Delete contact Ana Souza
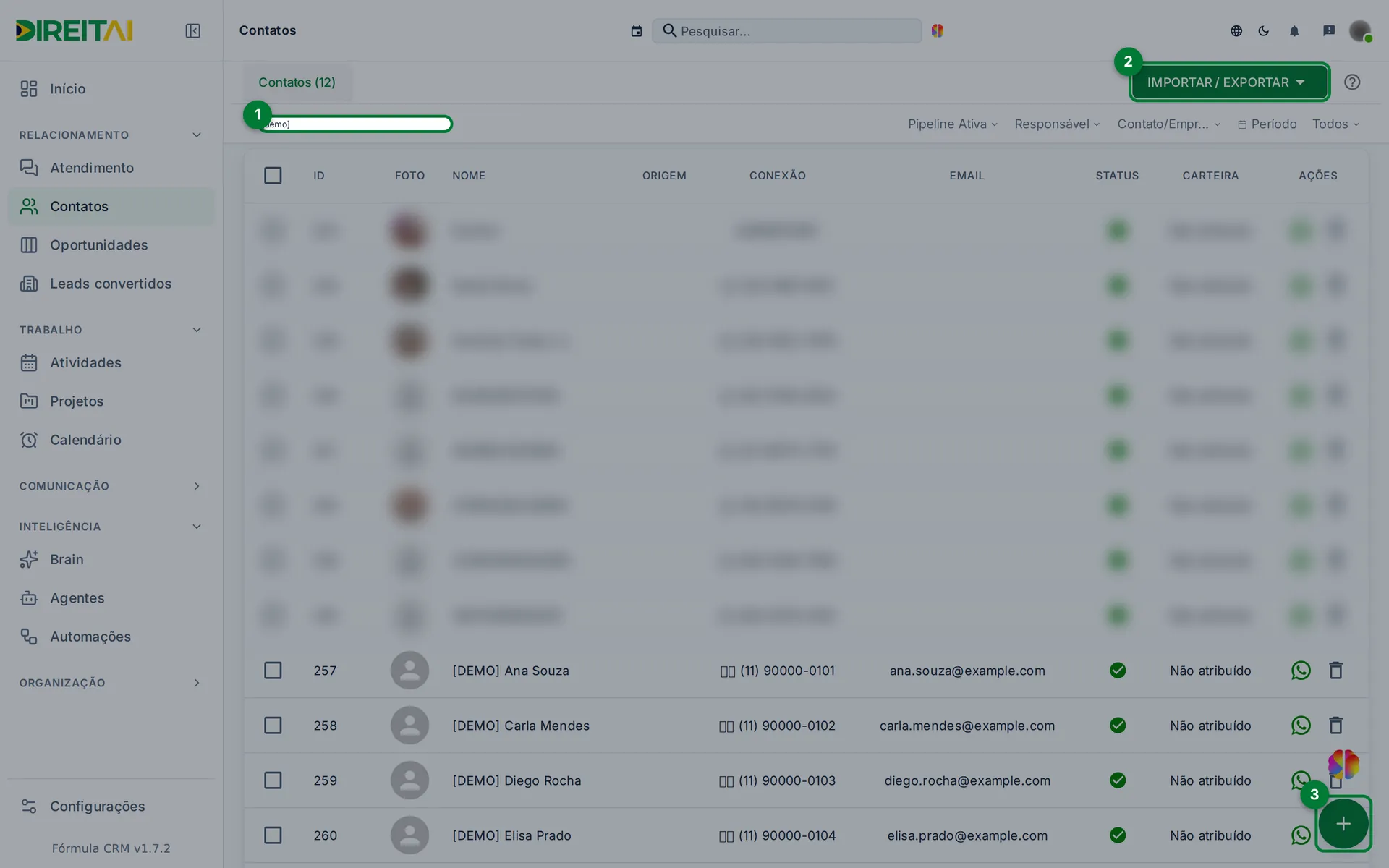Screen dimensions: 1389x868 (x=1335, y=671)
